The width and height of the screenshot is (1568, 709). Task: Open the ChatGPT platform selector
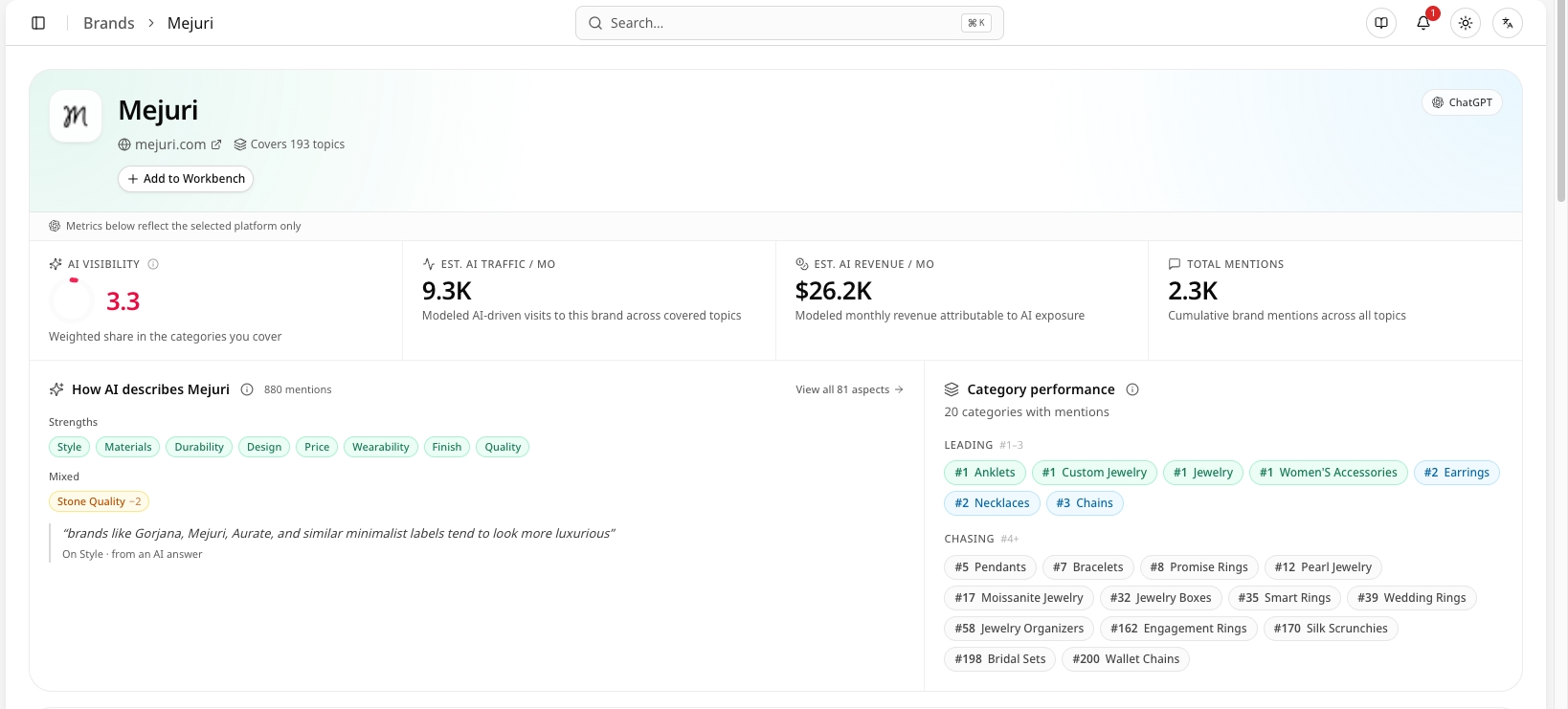click(1462, 102)
